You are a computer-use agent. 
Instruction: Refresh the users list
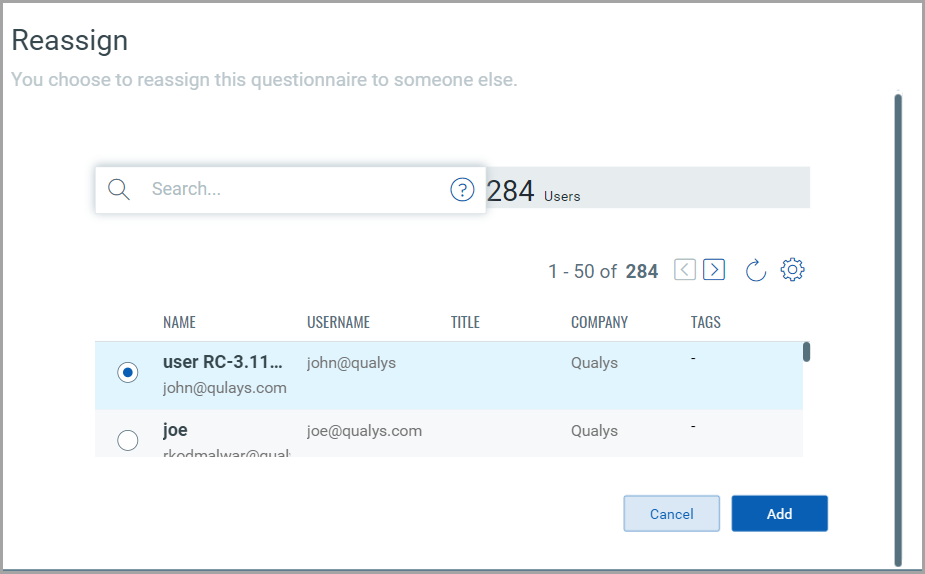[x=756, y=270]
